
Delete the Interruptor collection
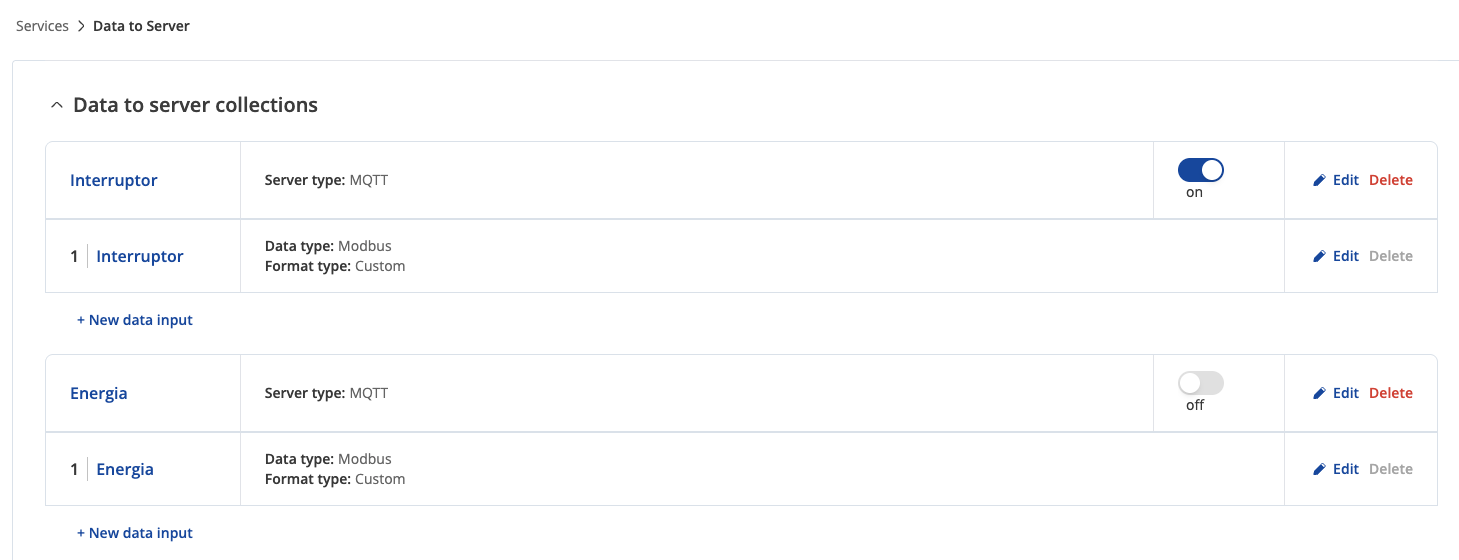(1390, 180)
